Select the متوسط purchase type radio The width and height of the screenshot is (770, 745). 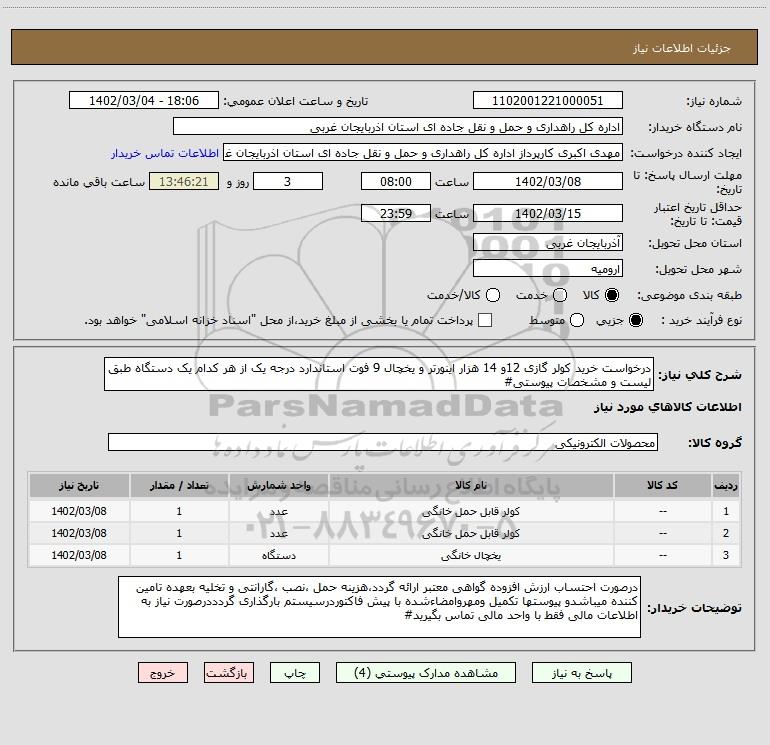pos(577,320)
